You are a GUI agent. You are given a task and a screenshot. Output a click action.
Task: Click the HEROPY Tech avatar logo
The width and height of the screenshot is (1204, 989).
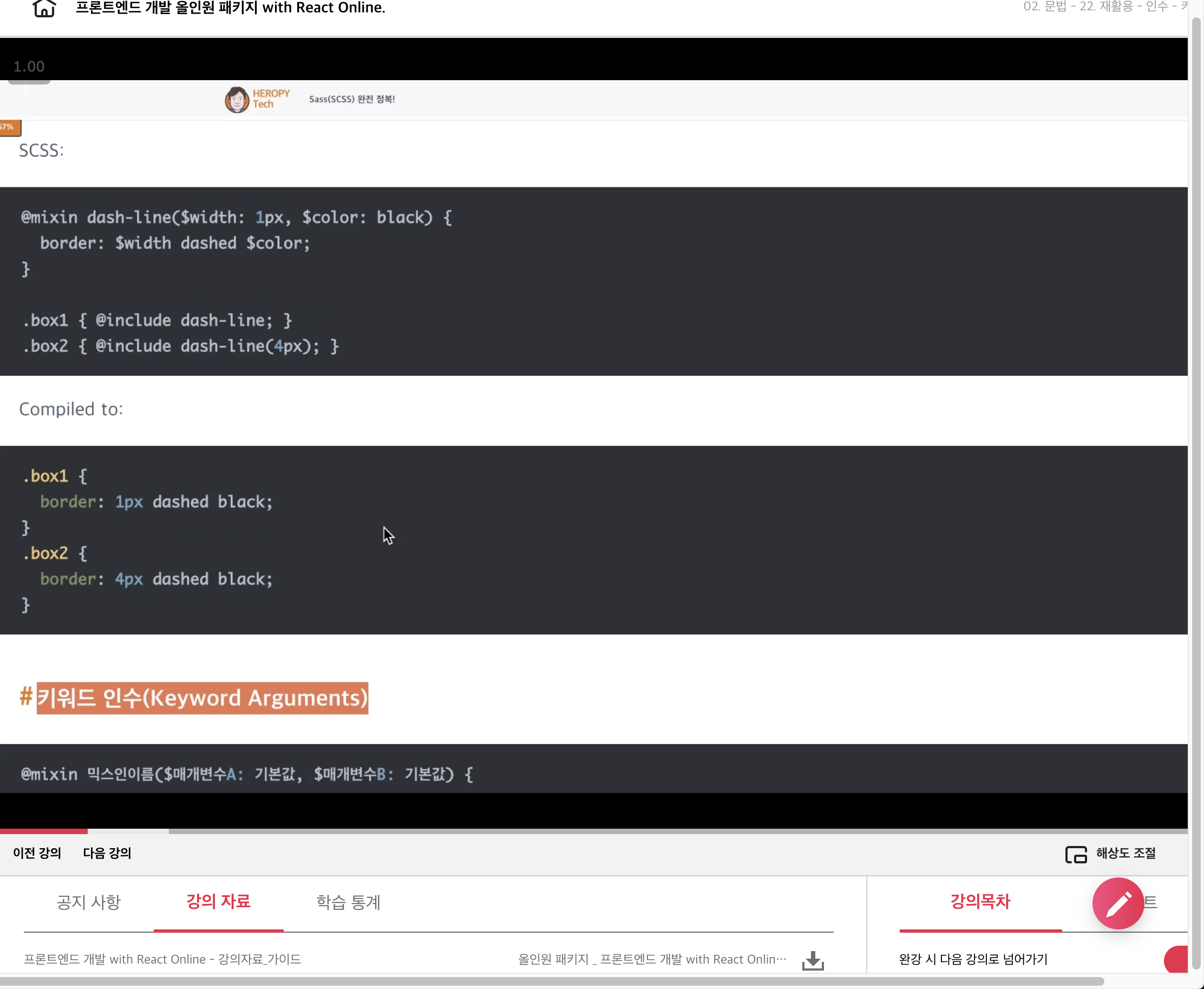click(237, 99)
